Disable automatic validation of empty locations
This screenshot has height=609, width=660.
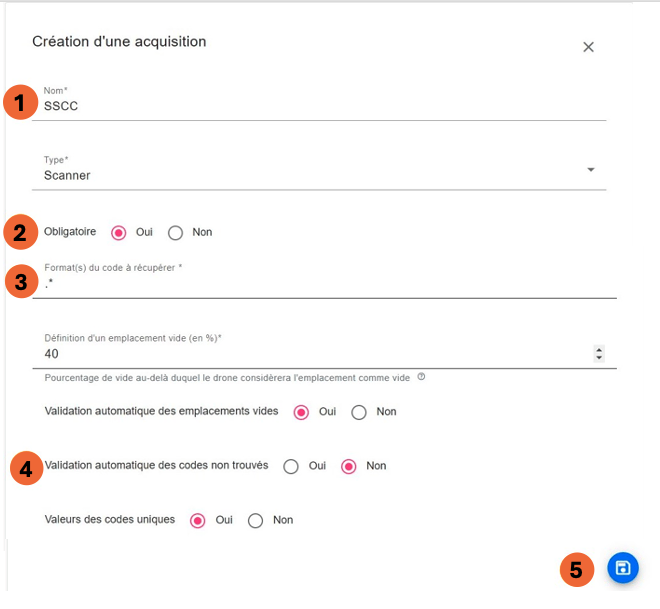point(360,412)
